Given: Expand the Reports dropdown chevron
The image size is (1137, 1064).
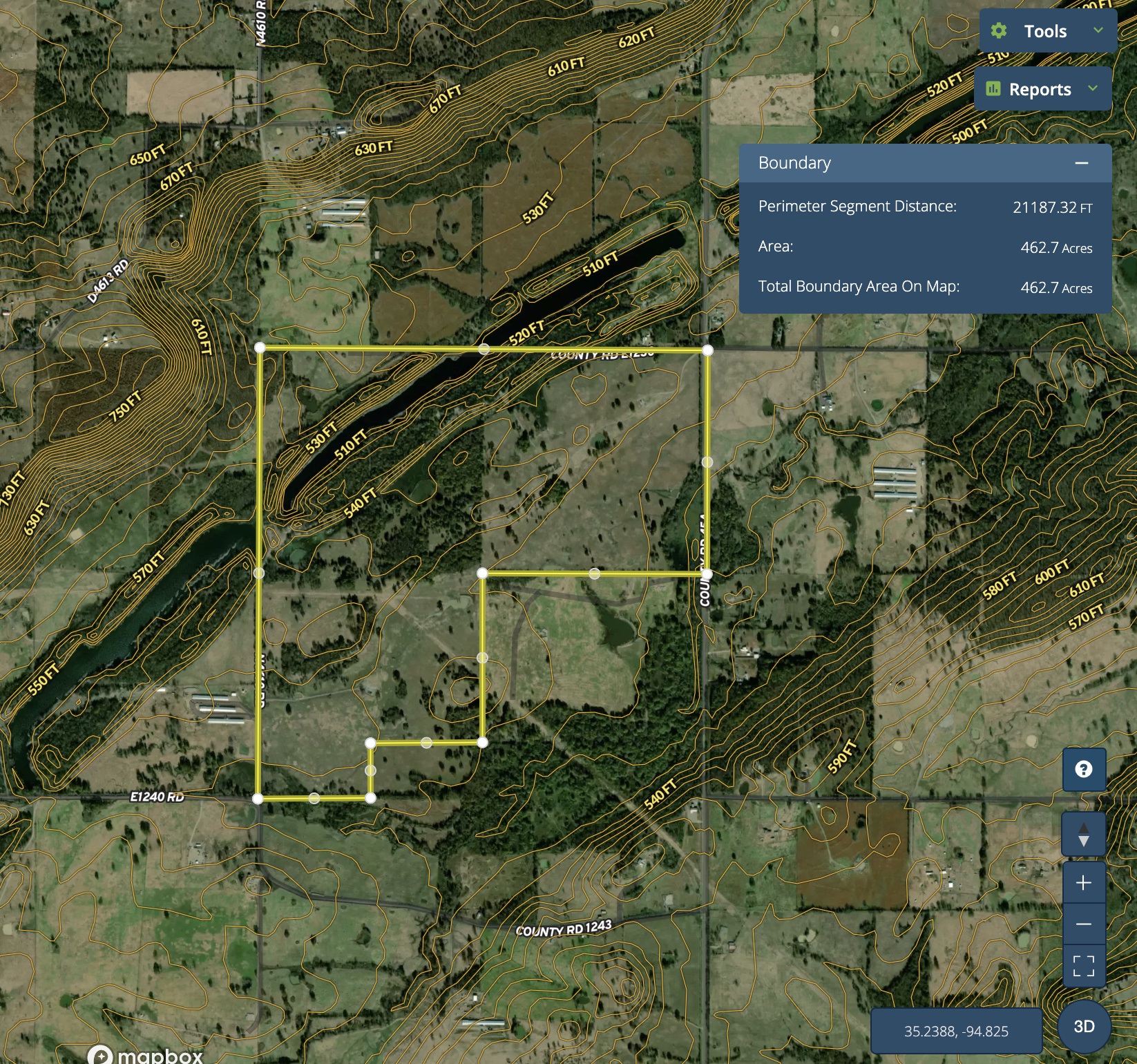Looking at the screenshot, I should coord(1093,88).
